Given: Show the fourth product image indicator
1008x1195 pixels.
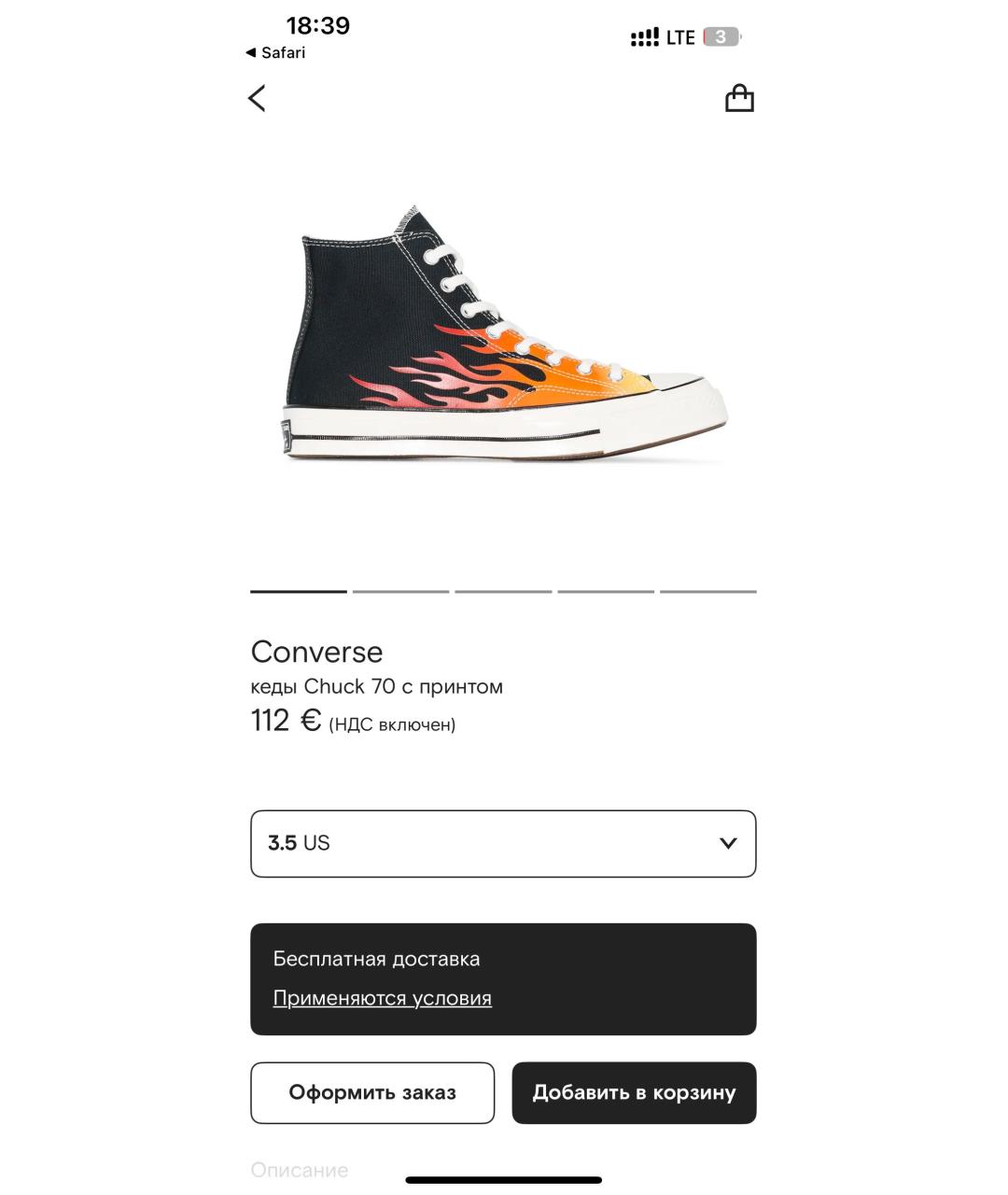Looking at the screenshot, I should [606, 591].
